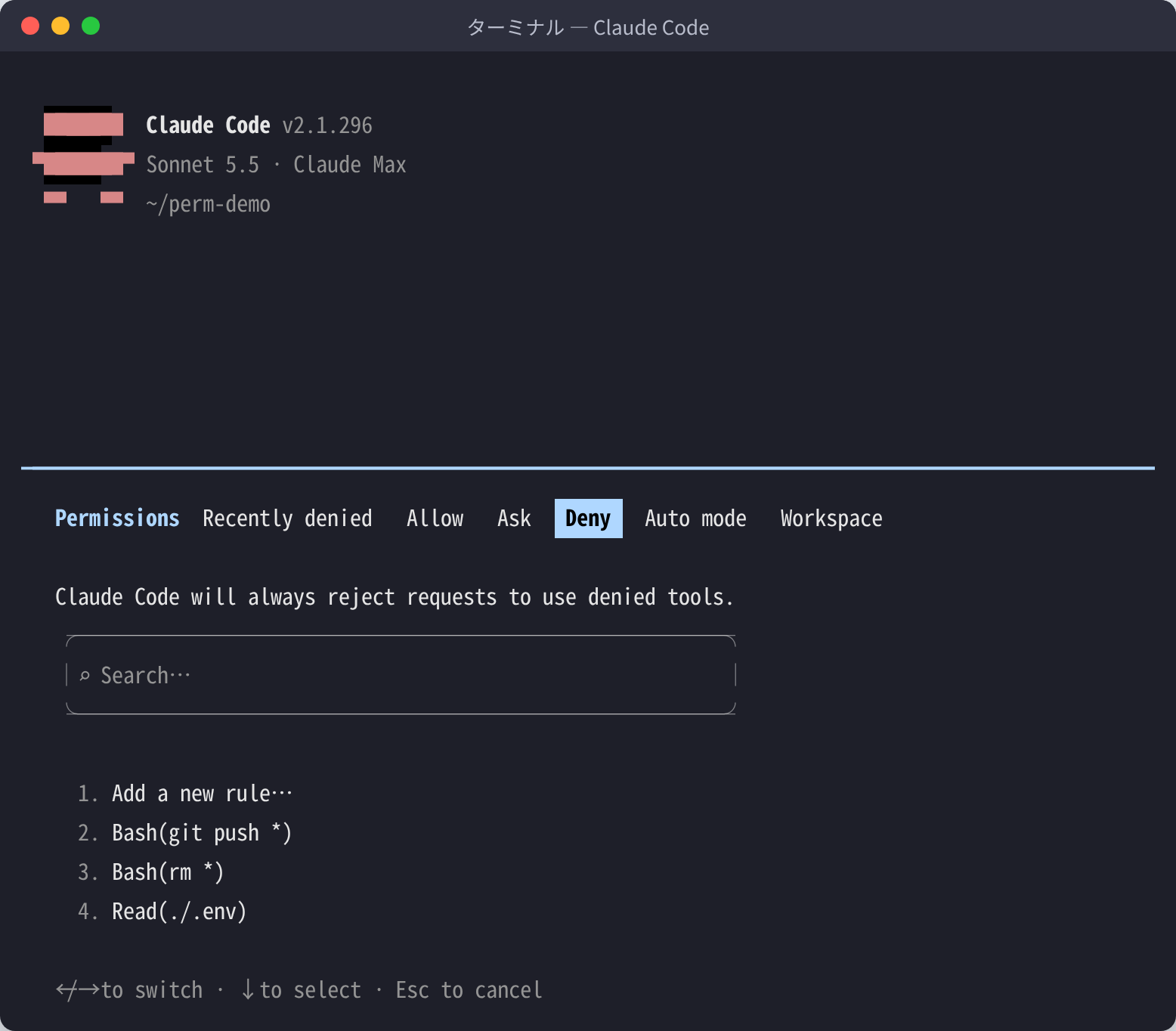Select the Ask tab

click(514, 519)
